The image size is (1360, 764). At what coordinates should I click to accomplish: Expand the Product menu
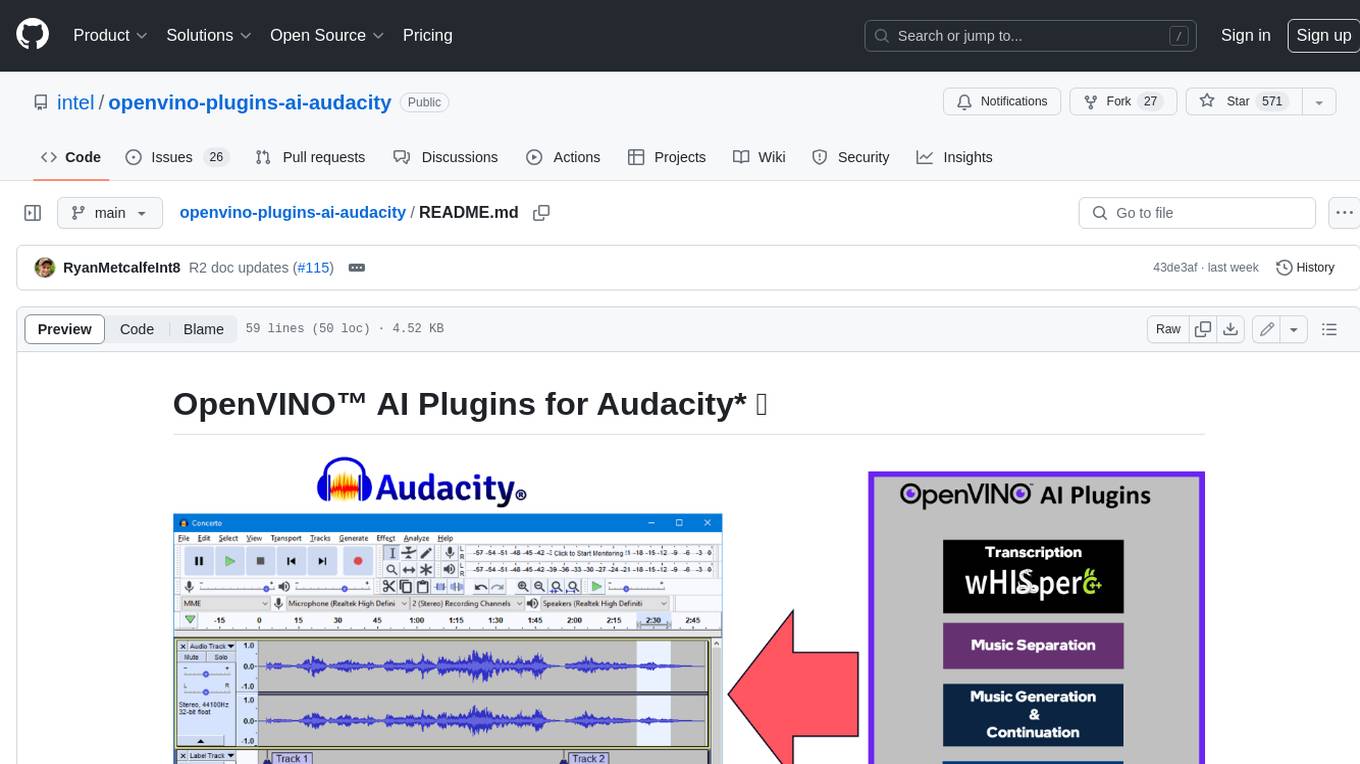coord(110,35)
